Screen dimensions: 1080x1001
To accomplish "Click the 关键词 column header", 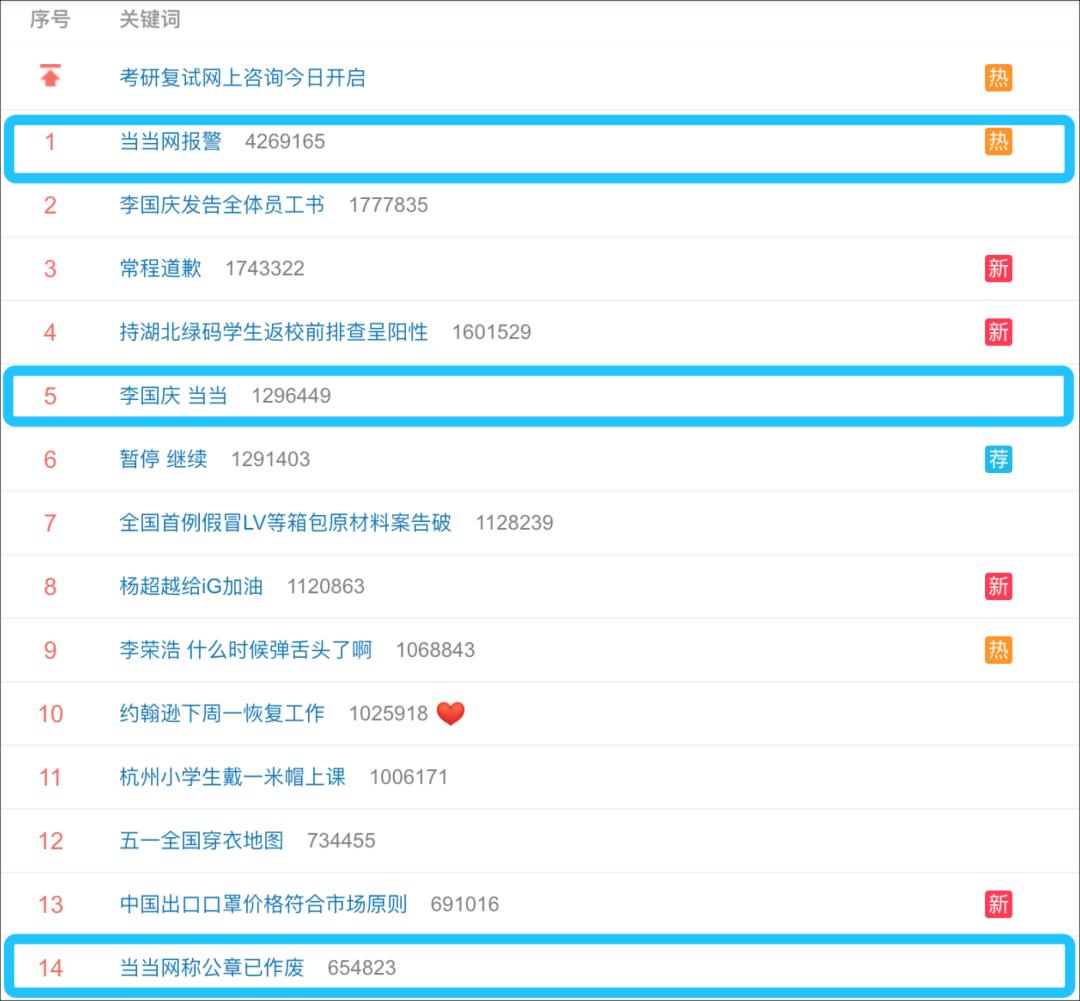I will pyautogui.click(x=150, y=19).
